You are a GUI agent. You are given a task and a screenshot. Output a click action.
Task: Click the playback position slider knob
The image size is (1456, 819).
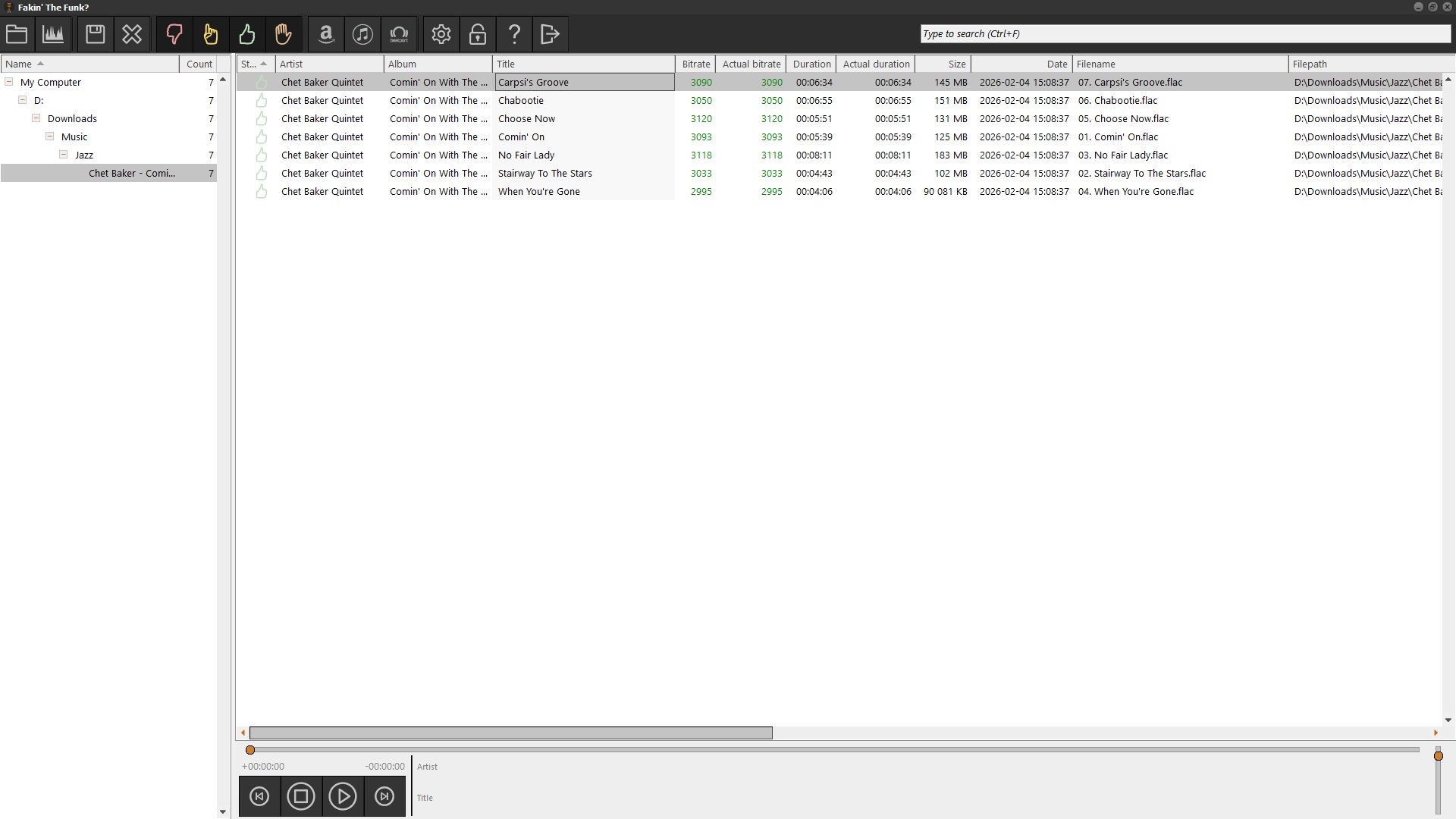pyautogui.click(x=250, y=750)
